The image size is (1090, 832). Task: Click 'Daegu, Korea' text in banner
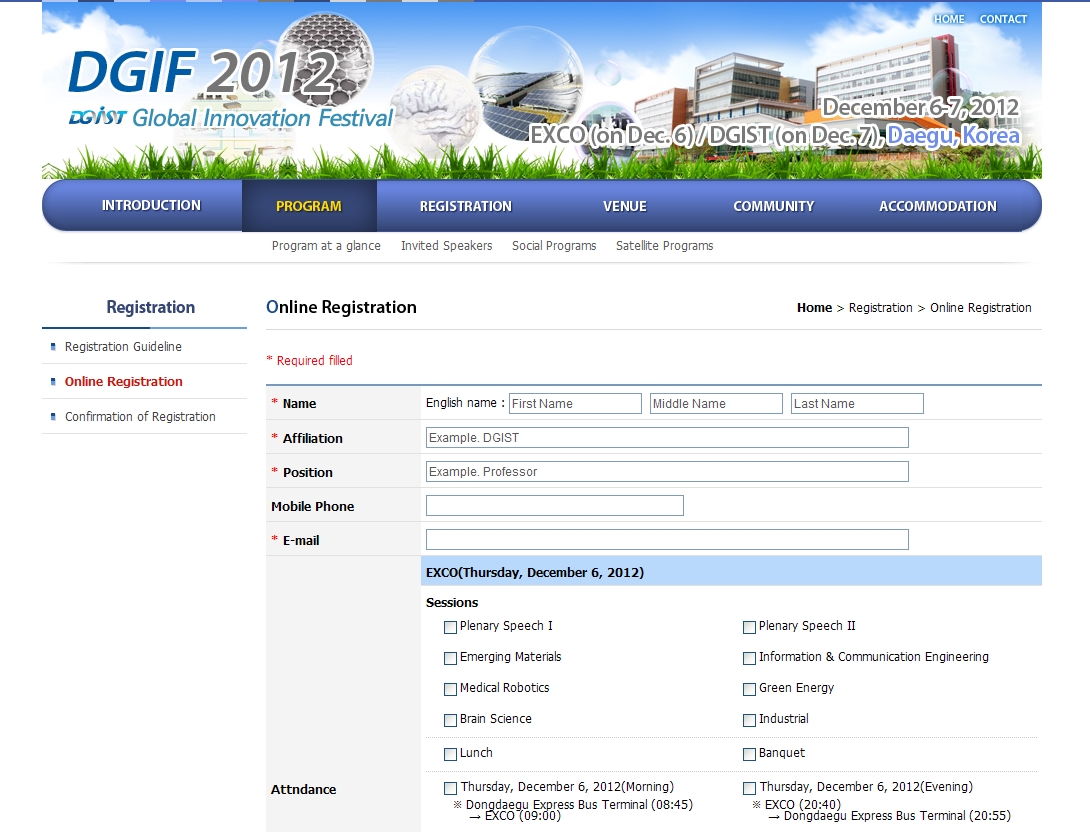pyautogui.click(x=953, y=135)
